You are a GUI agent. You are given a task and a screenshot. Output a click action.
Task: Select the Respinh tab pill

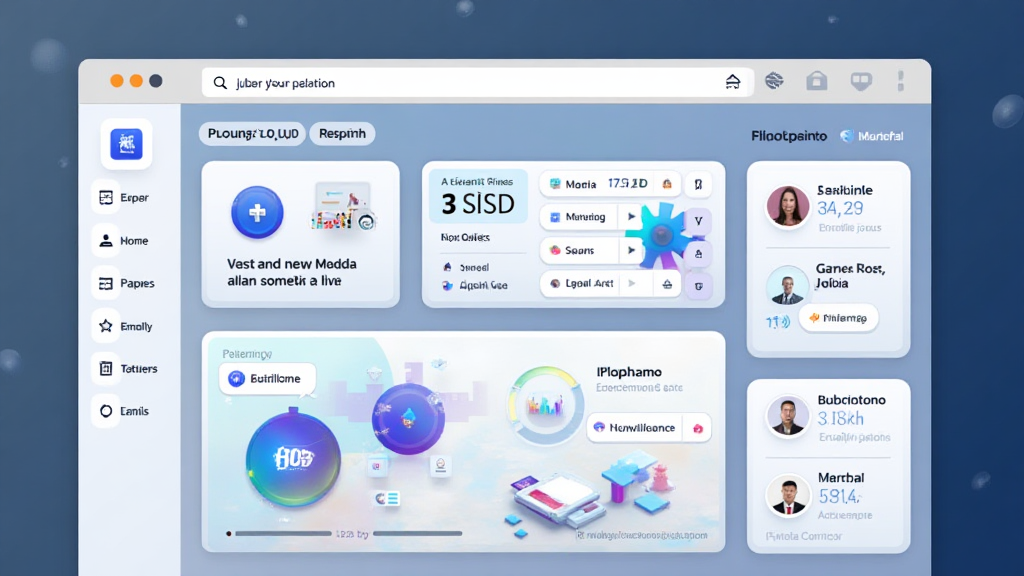pos(342,133)
